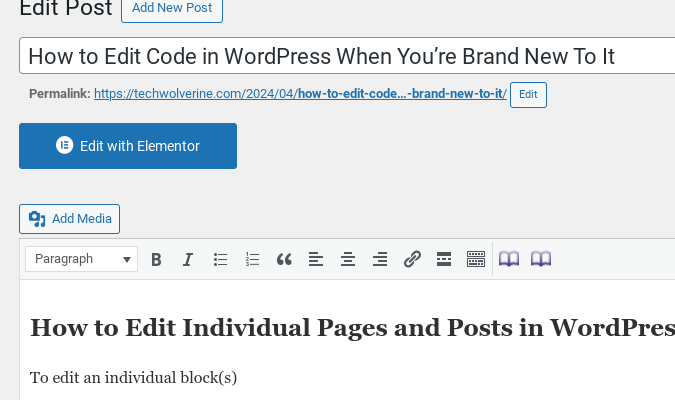Toggle italic formatting in editor toolbar
Image resolution: width=675 pixels, height=400 pixels.
(x=188, y=259)
